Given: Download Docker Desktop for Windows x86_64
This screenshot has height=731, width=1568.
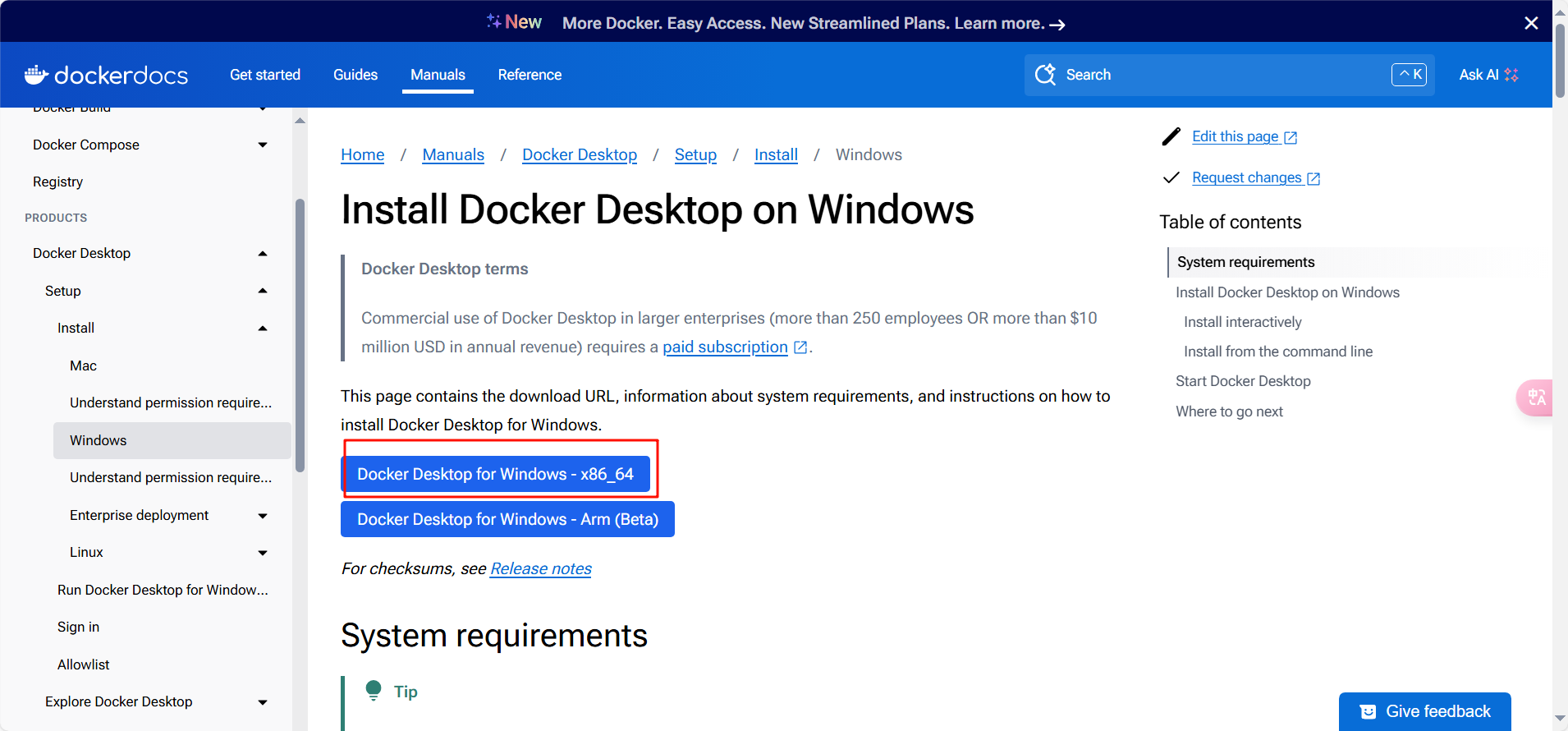Looking at the screenshot, I should [495, 474].
